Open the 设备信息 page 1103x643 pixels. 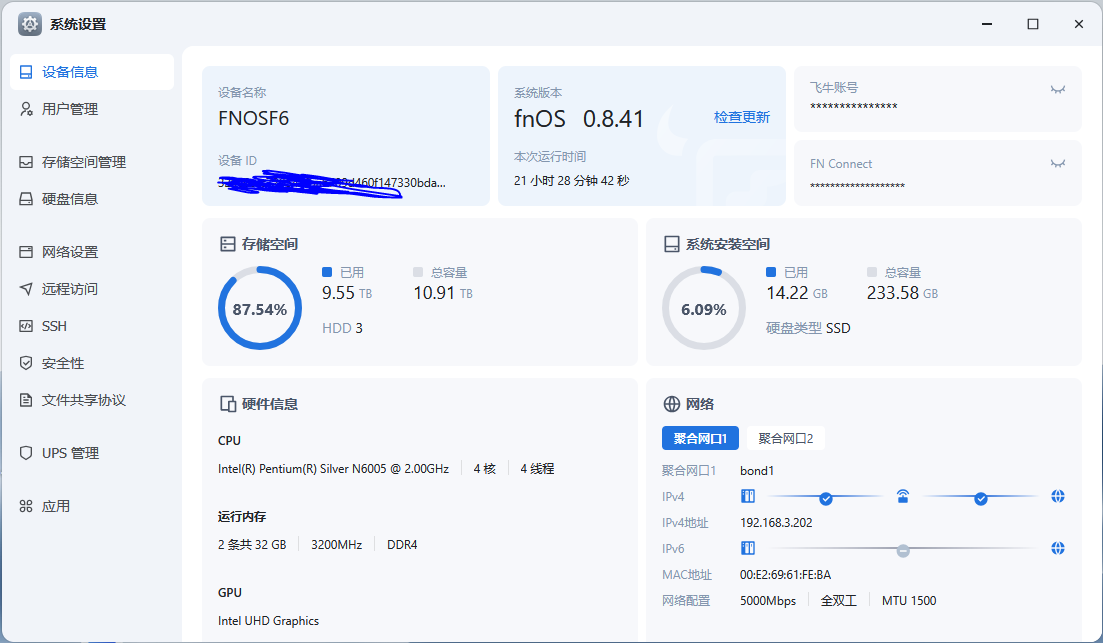[x=91, y=72]
